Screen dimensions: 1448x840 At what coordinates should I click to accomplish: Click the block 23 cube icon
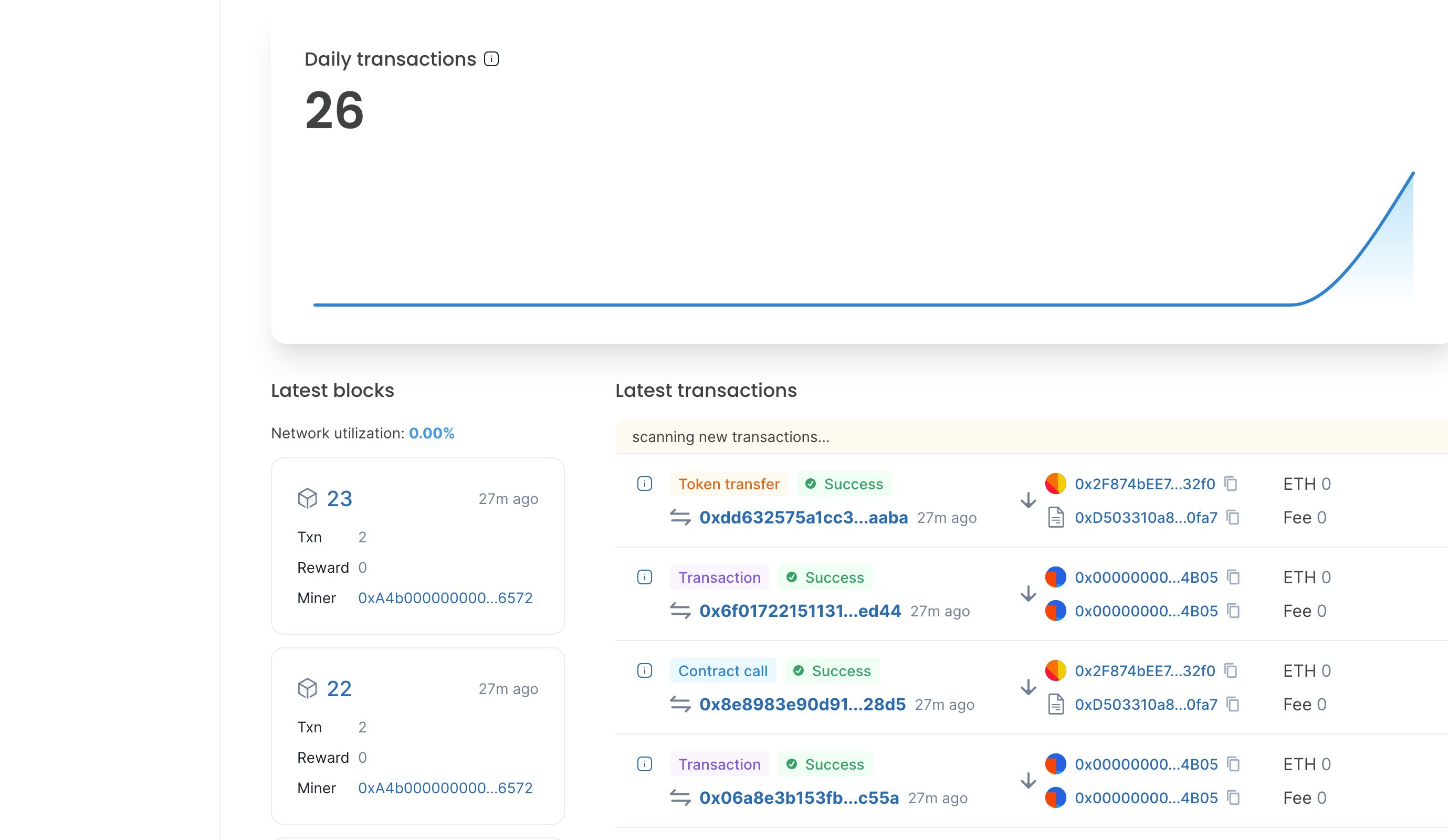(x=308, y=498)
